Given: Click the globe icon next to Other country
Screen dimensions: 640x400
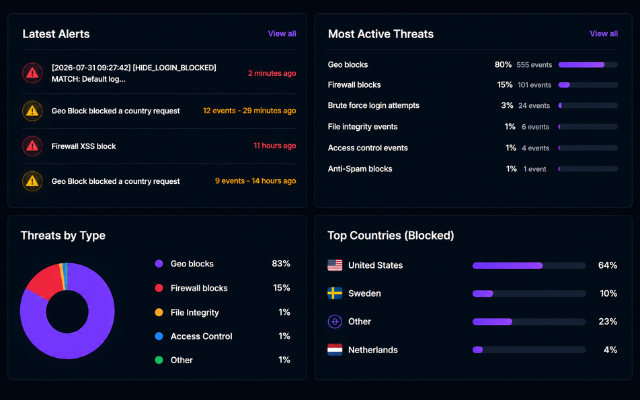Looking at the screenshot, I should (x=335, y=322).
